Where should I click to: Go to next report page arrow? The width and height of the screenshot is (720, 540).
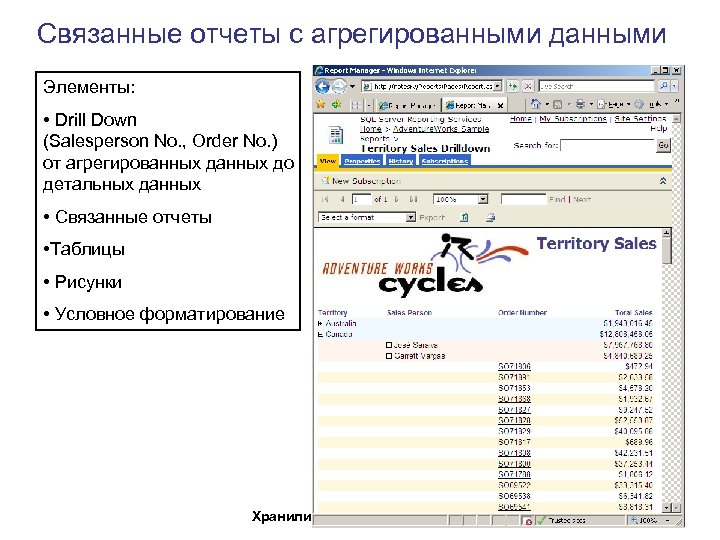[x=396, y=199]
